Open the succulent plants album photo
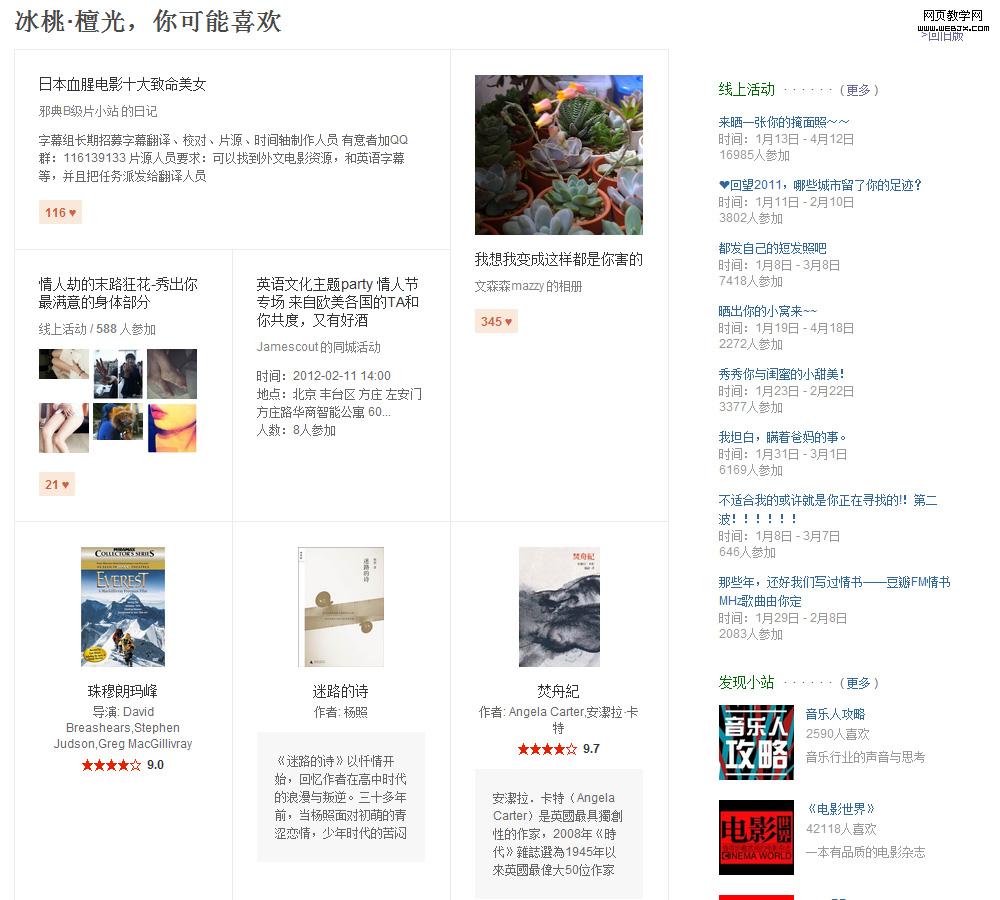The image size is (1000, 900). tap(558, 155)
